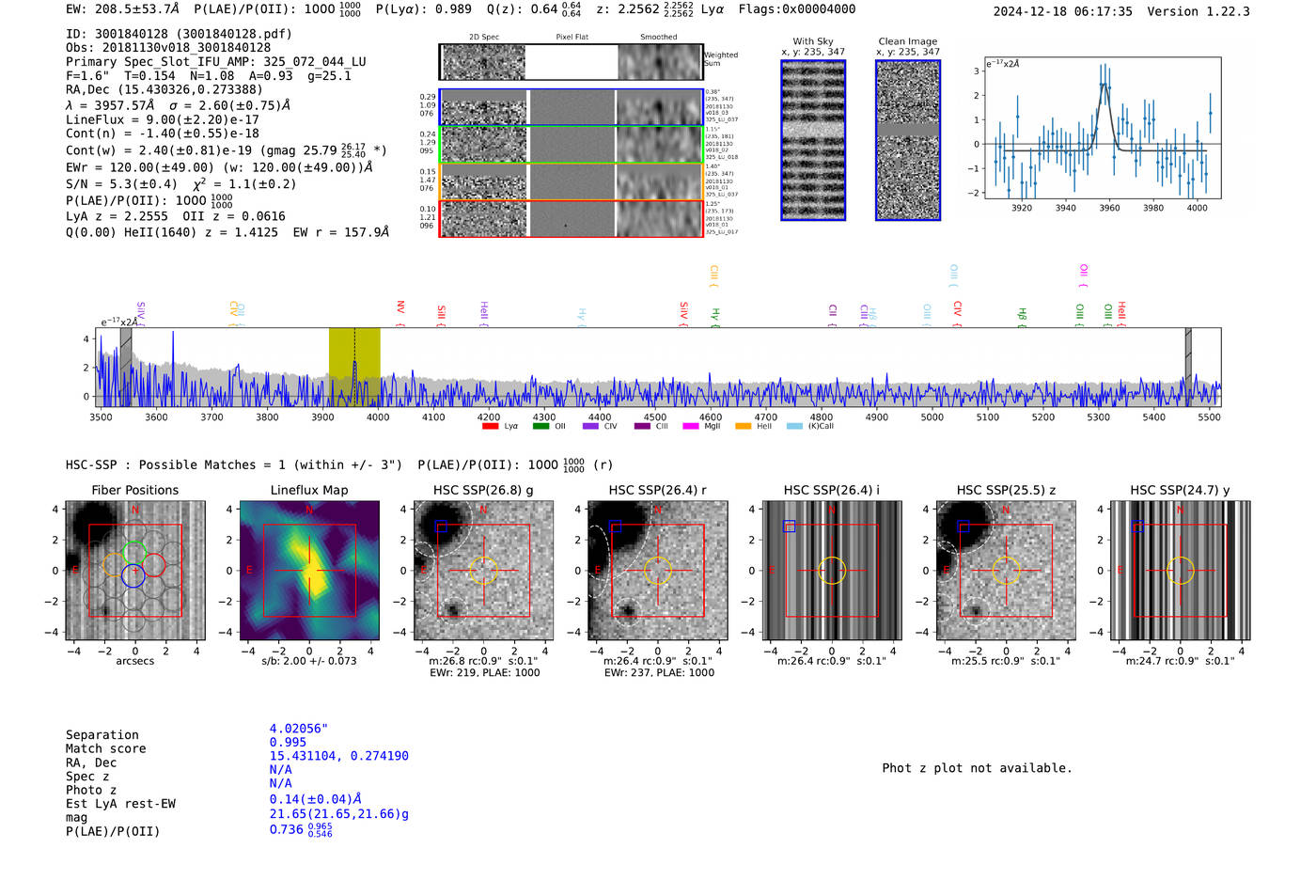Select the yellow highlighted region in the spectrum
Image resolution: width=1316 pixels, height=896 pixels.
tap(354, 366)
